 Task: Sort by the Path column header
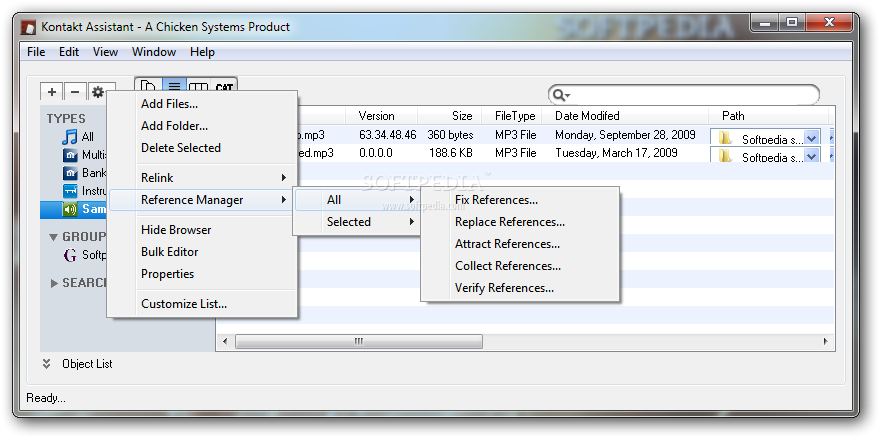(768, 116)
